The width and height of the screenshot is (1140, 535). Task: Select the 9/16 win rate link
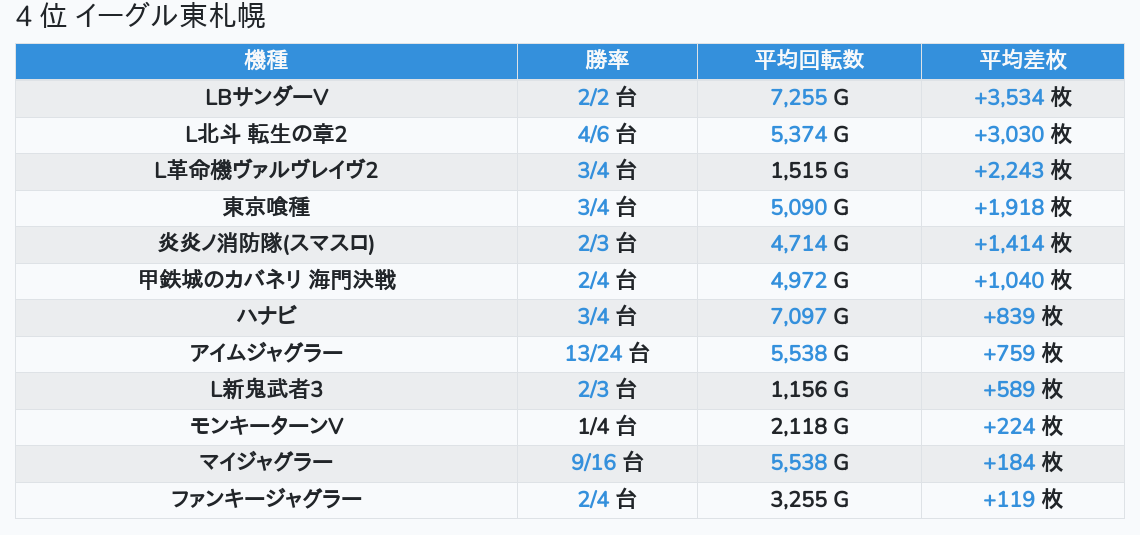point(594,462)
